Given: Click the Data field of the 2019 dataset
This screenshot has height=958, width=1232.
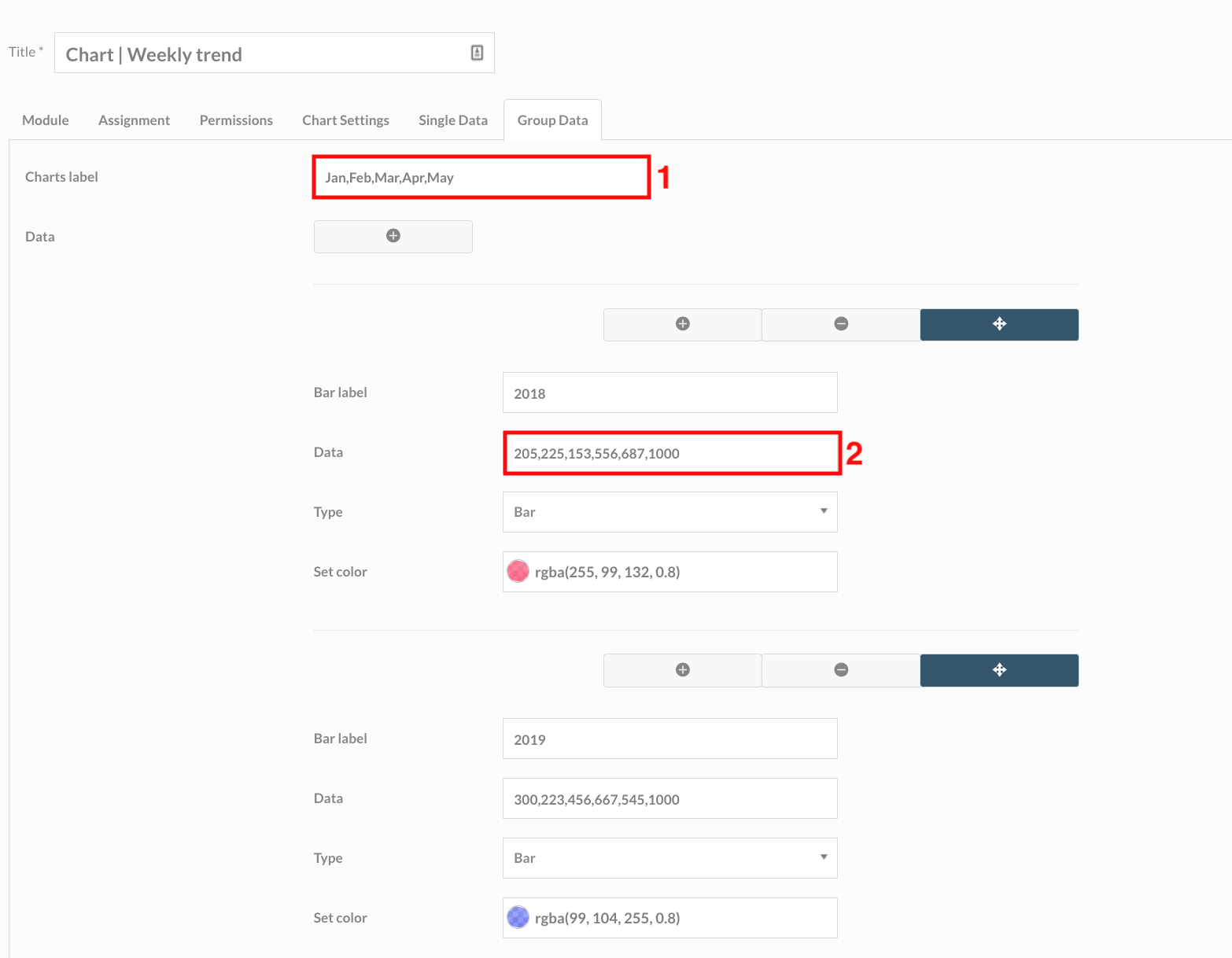Looking at the screenshot, I should point(669,798).
